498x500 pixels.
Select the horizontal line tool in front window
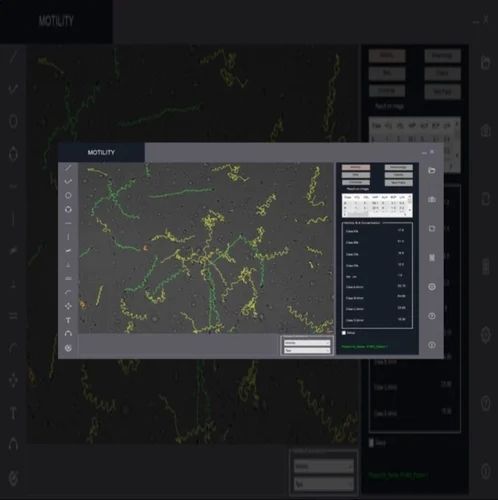point(68,223)
